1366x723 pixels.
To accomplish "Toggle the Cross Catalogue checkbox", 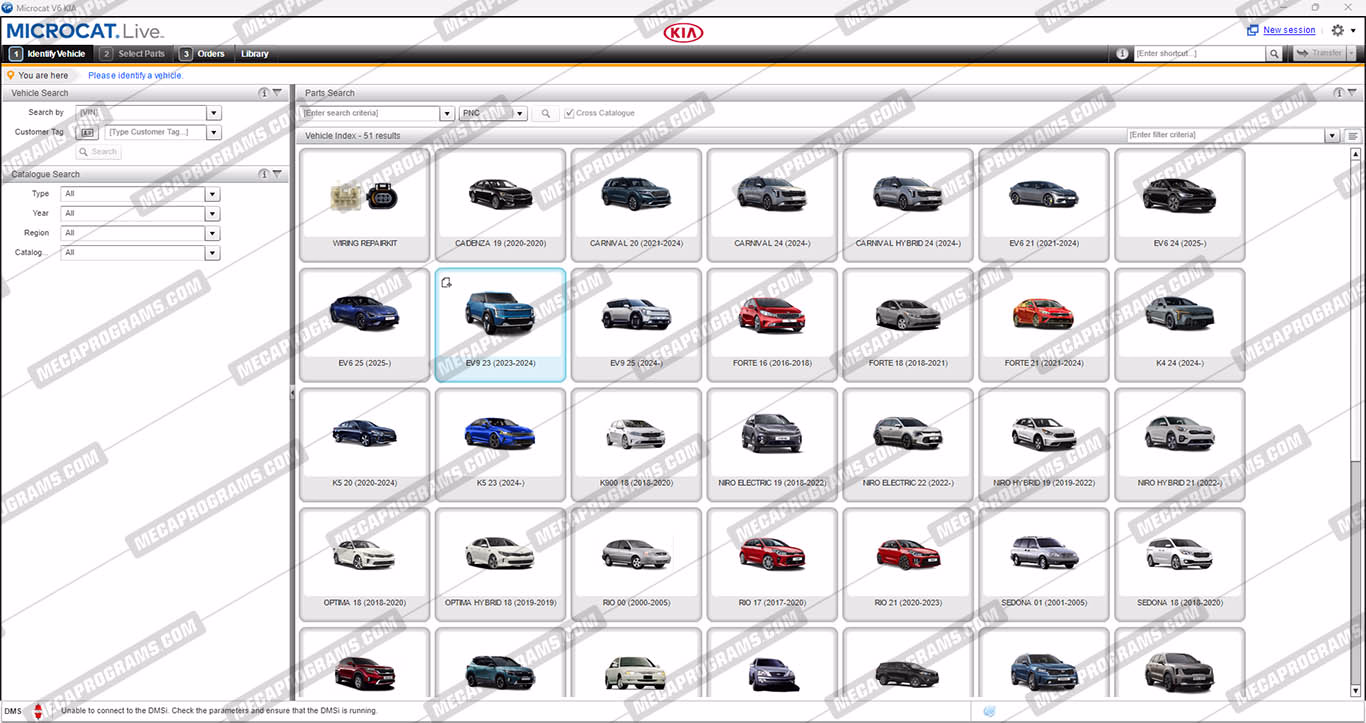I will pos(569,114).
